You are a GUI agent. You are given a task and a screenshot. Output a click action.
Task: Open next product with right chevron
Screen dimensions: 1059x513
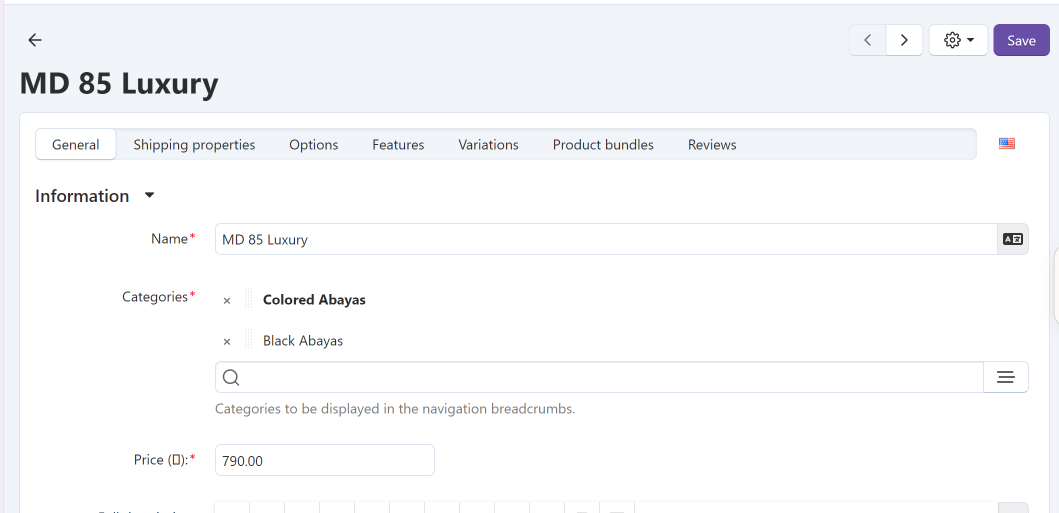pyautogui.click(x=904, y=40)
